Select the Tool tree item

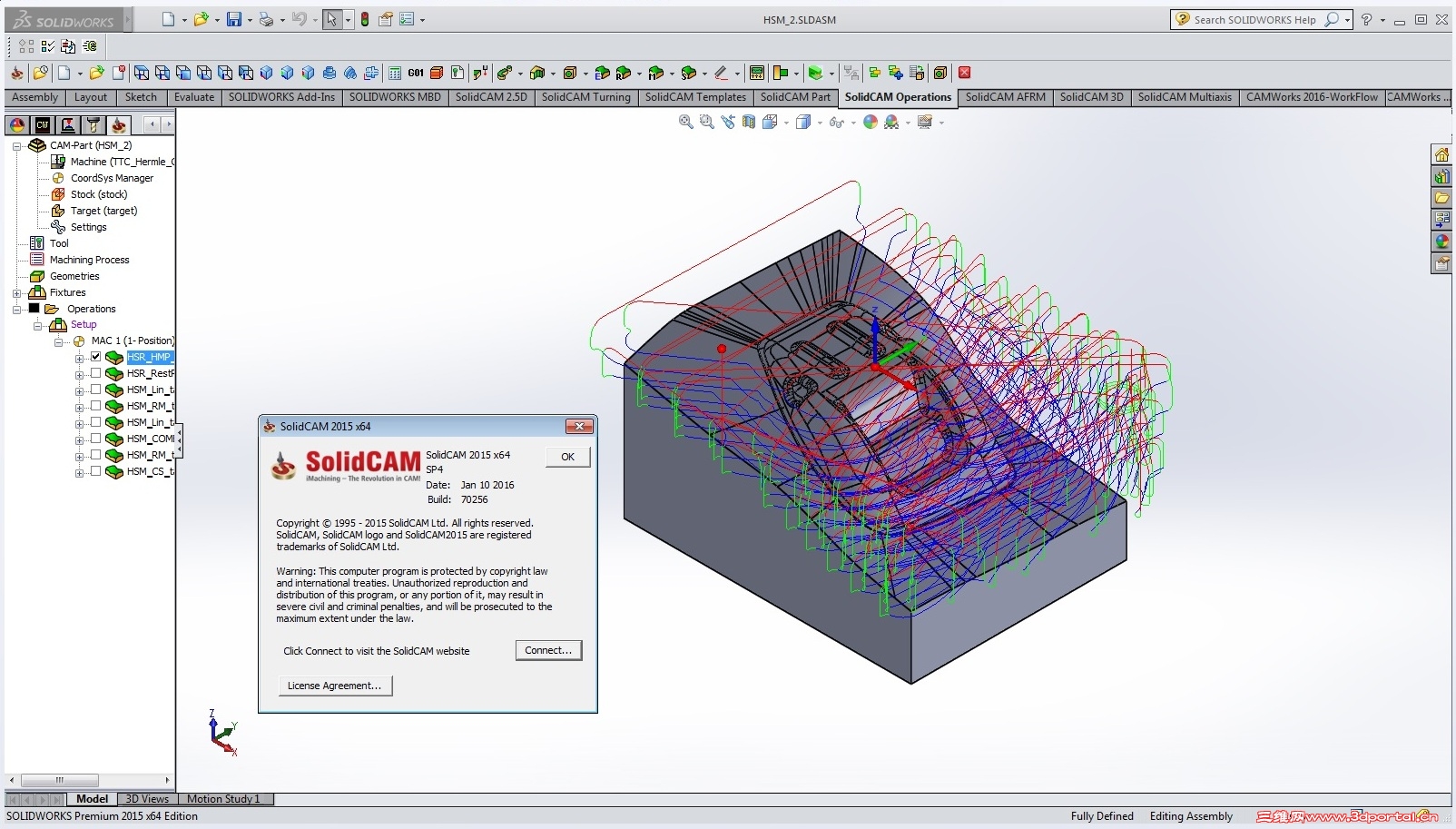[x=59, y=243]
